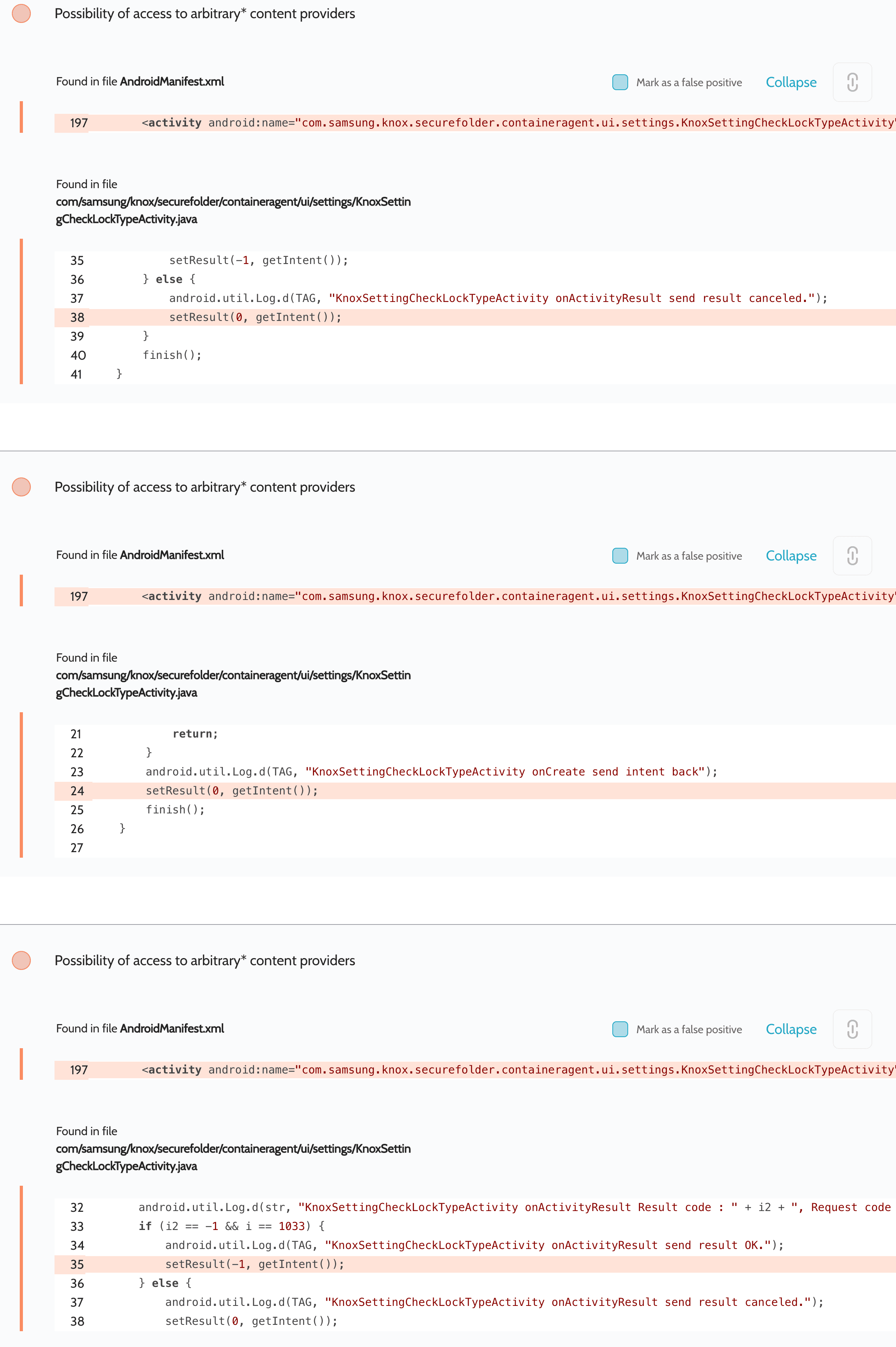
Task: Click the third finding's KnoxSettingCheckLockTypeActivity.java file path
Action: point(233,1157)
